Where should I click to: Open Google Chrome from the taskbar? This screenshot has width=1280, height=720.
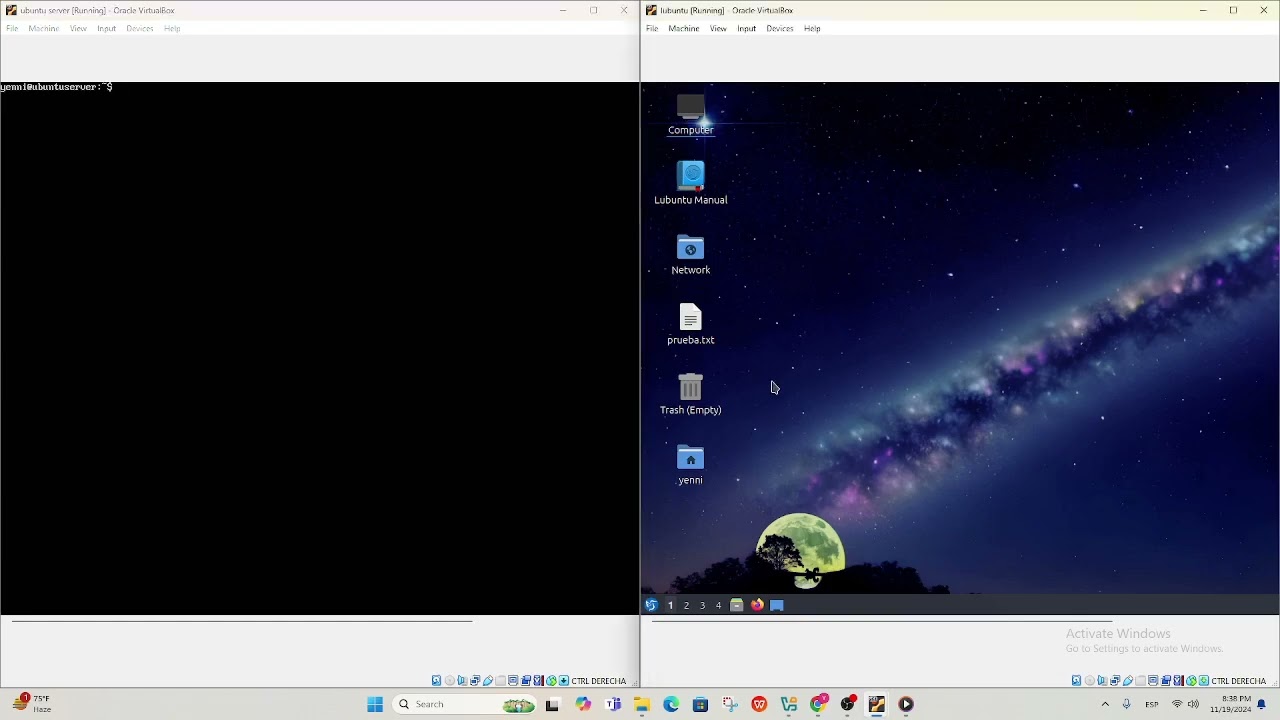tap(818, 704)
